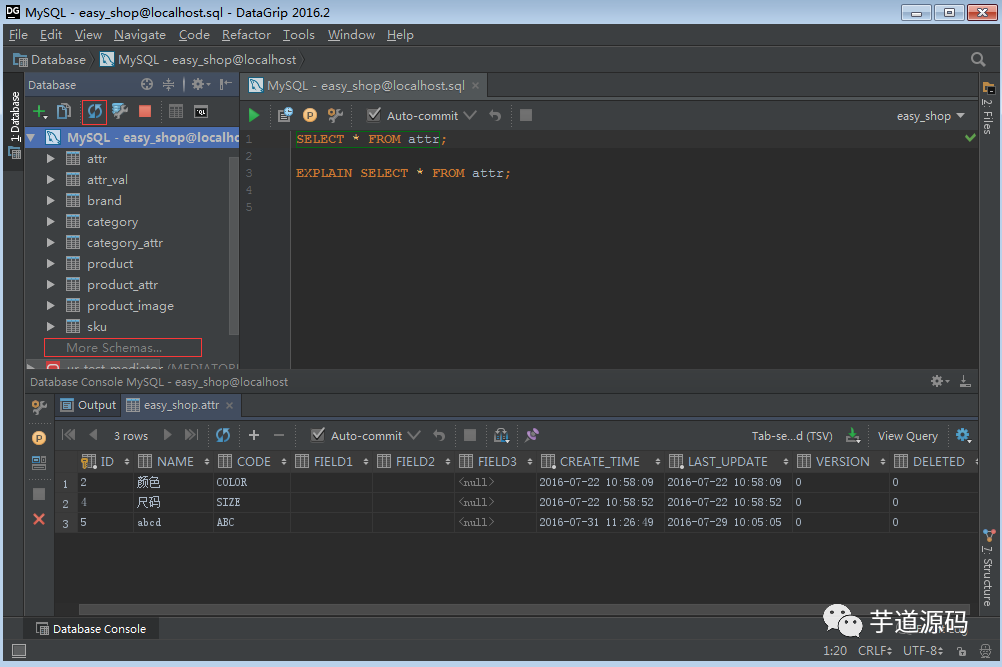The image size is (1002, 667).
Task: Click the UTF-8 encoding status entry
Action: [x=923, y=650]
